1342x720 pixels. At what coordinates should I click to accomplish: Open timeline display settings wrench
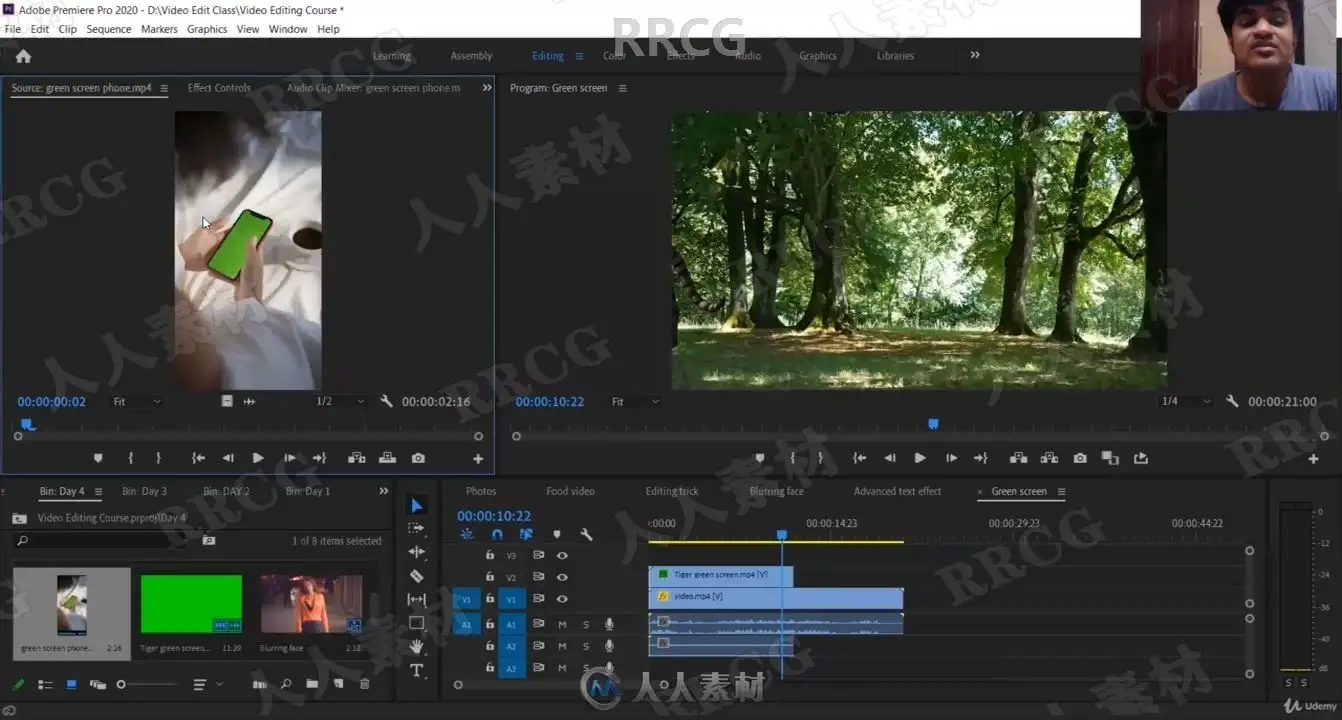tap(586, 535)
